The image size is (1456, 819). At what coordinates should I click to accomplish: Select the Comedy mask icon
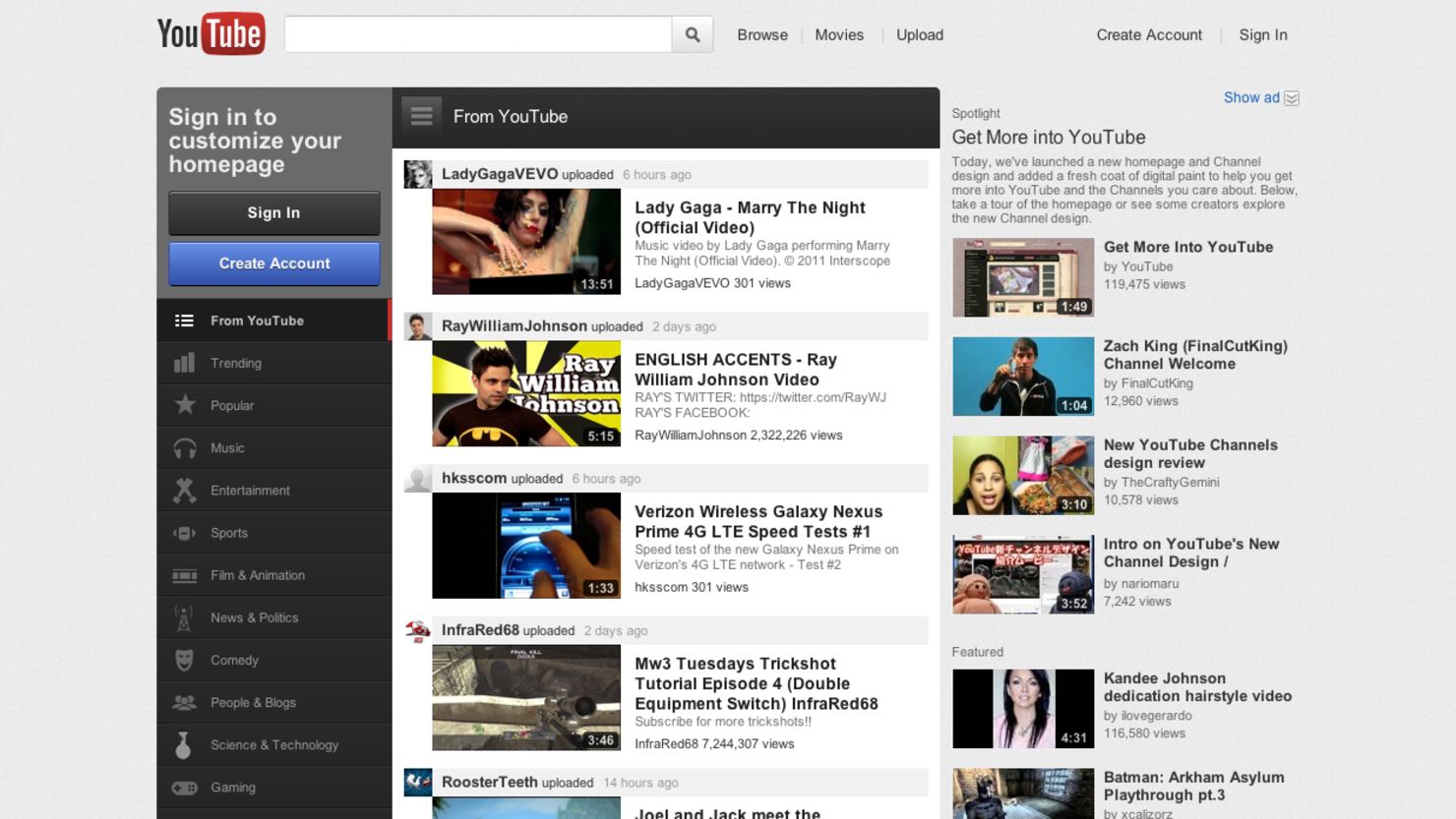click(184, 660)
